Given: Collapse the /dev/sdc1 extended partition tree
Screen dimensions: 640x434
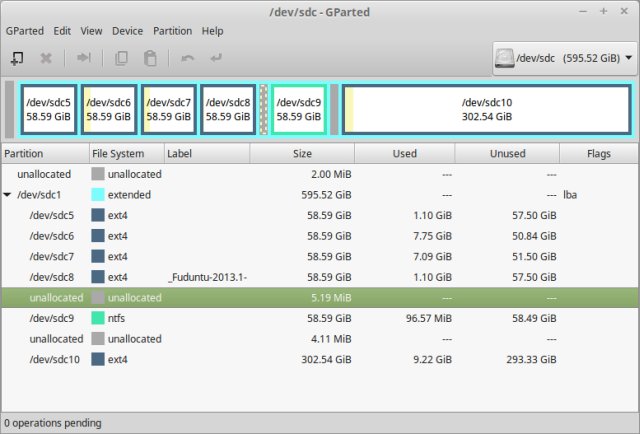Looking at the screenshot, I should tap(7, 195).
